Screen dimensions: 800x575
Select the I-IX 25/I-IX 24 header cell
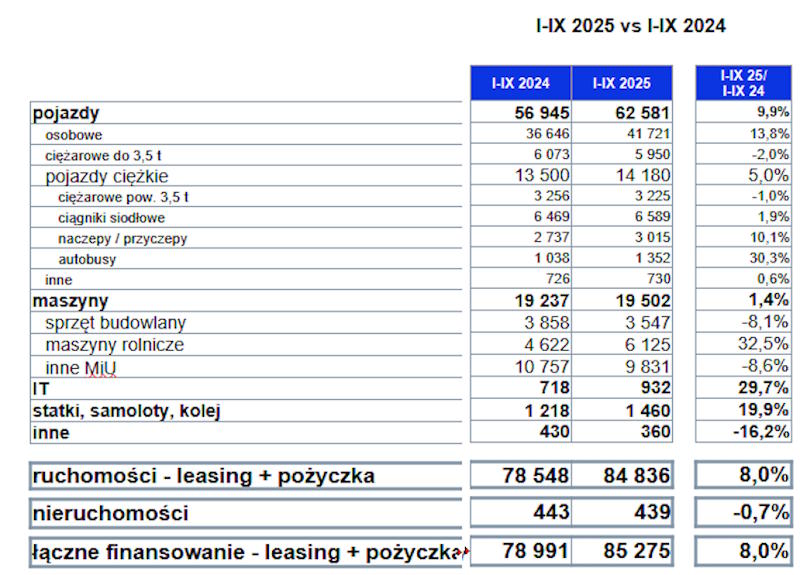tap(743, 84)
